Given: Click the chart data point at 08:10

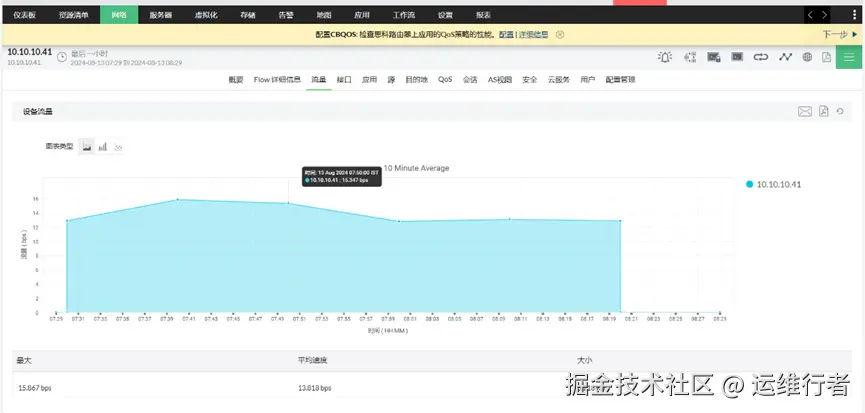Looking at the screenshot, I should 510,219.
